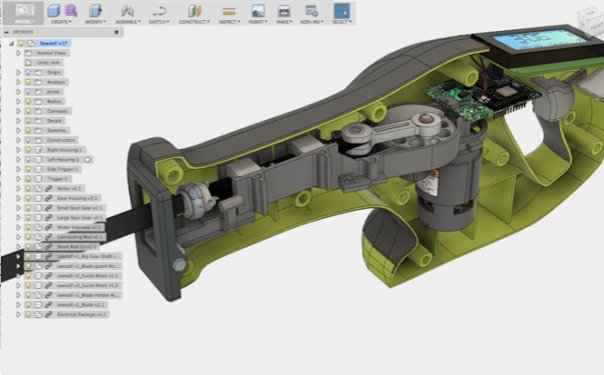This screenshot has height=375, width=604.
Task: Click the Make 3D print icon
Action: (x=284, y=11)
